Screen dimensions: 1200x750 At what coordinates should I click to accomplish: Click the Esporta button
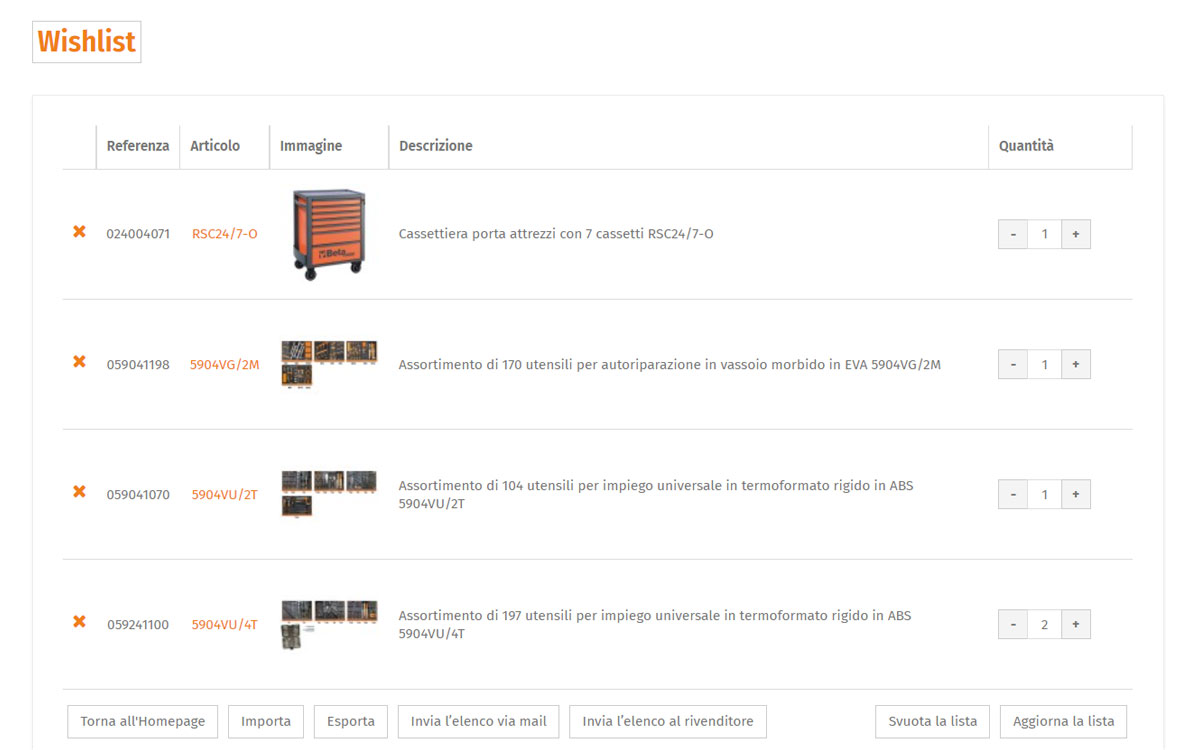point(351,721)
